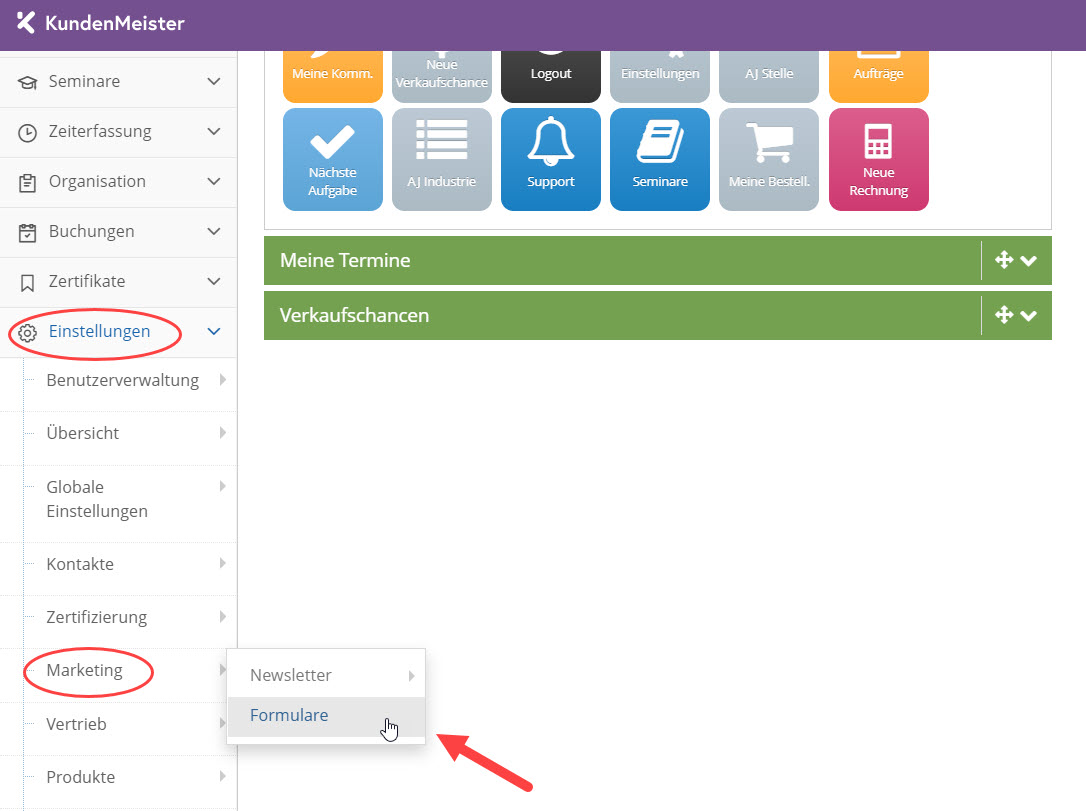Expand the Zertifikate menu chevron
The height and width of the screenshot is (811, 1086).
pyautogui.click(x=214, y=280)
